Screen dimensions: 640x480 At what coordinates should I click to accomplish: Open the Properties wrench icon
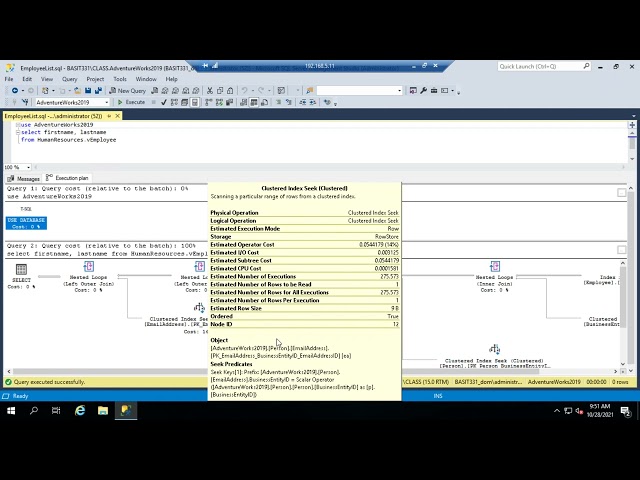[x=424, y=91]
